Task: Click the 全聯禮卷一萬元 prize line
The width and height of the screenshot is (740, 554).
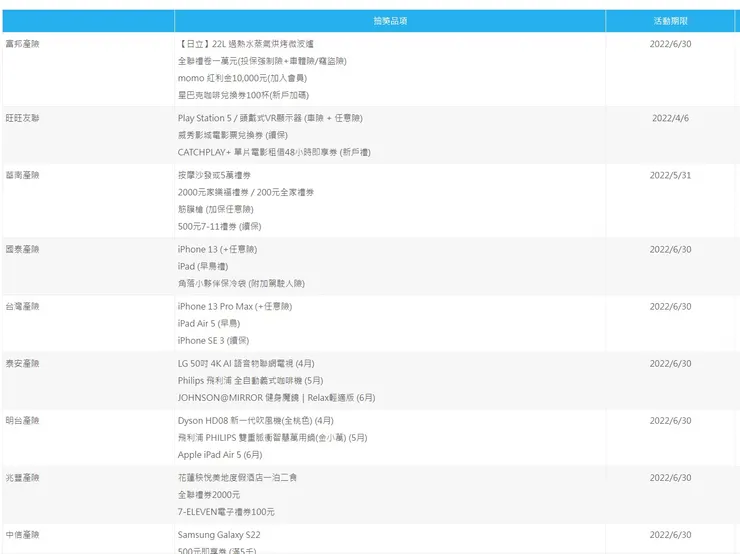Action: pyautogui.click(x=262, y=61)
